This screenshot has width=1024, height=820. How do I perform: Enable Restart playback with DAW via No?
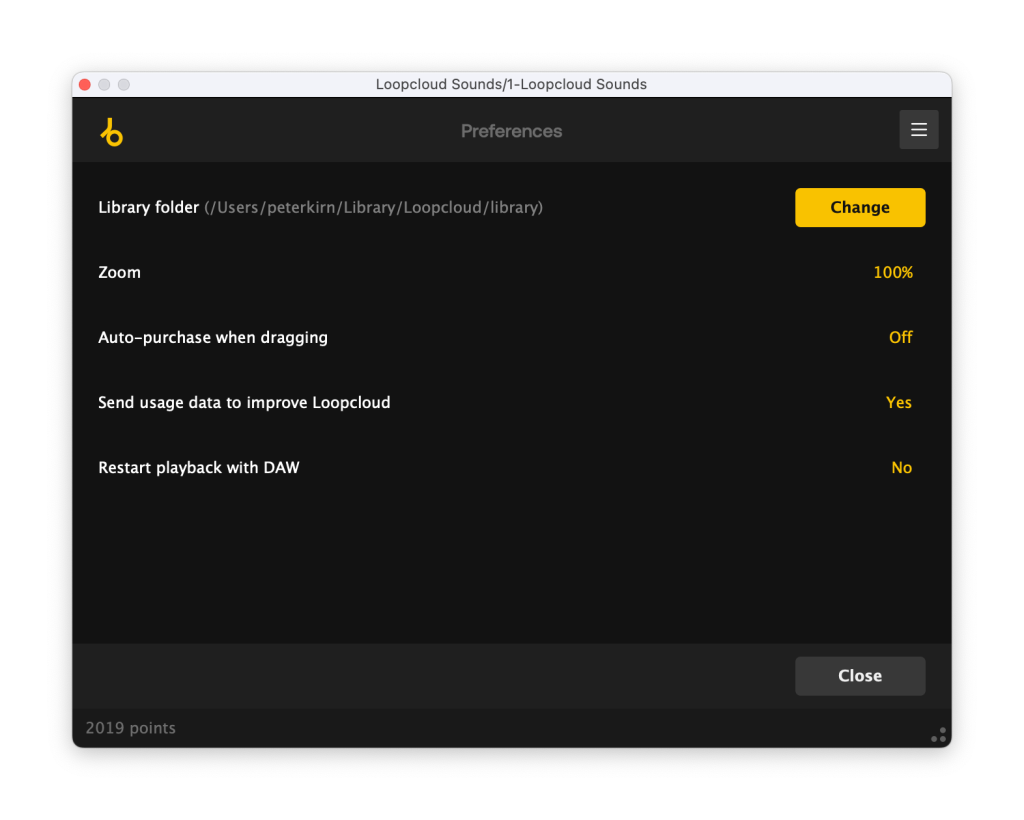(x=901, y=468)
